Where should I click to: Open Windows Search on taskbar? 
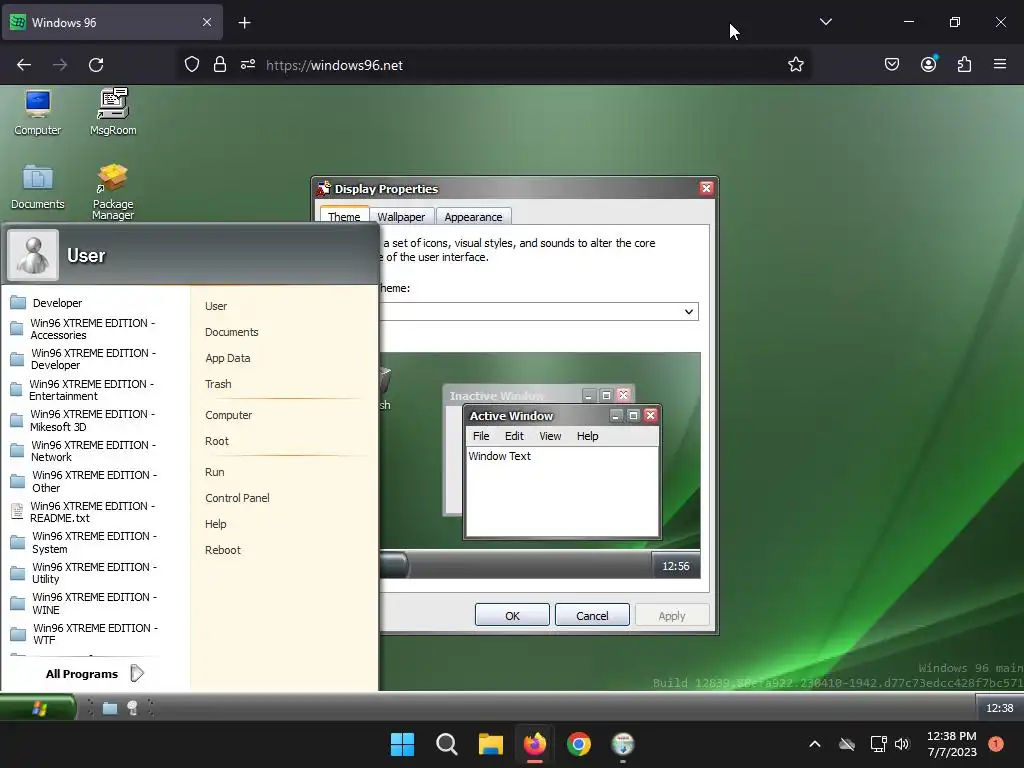coord(447,744)
